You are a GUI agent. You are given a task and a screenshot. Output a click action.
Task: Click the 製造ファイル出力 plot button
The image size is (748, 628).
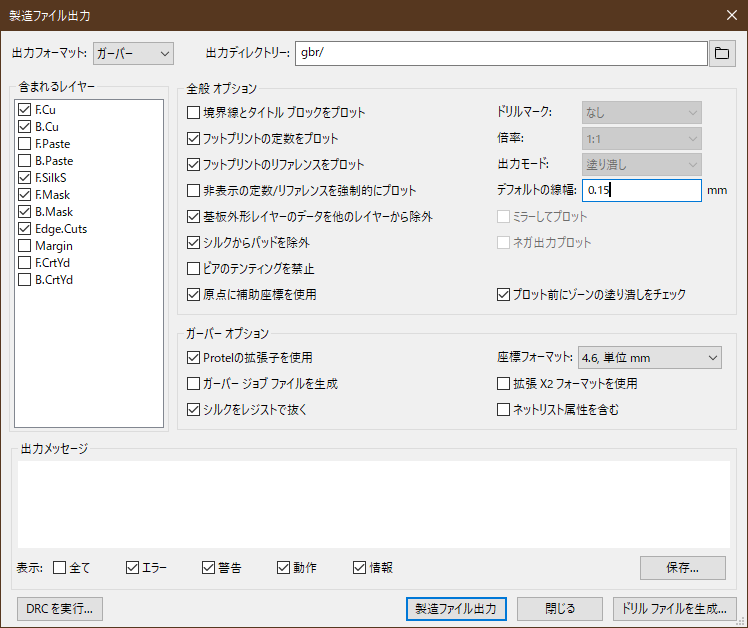(x=456, y=609)
